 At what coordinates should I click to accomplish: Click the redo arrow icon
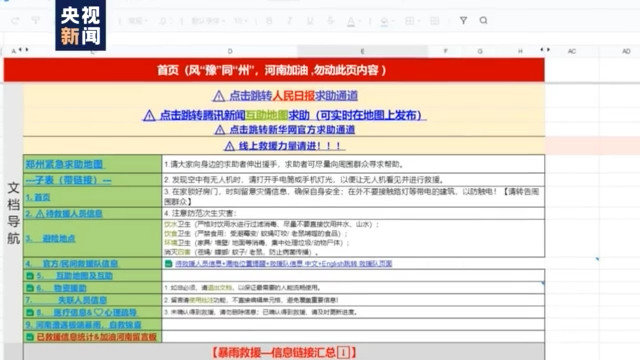coord(15,20)
